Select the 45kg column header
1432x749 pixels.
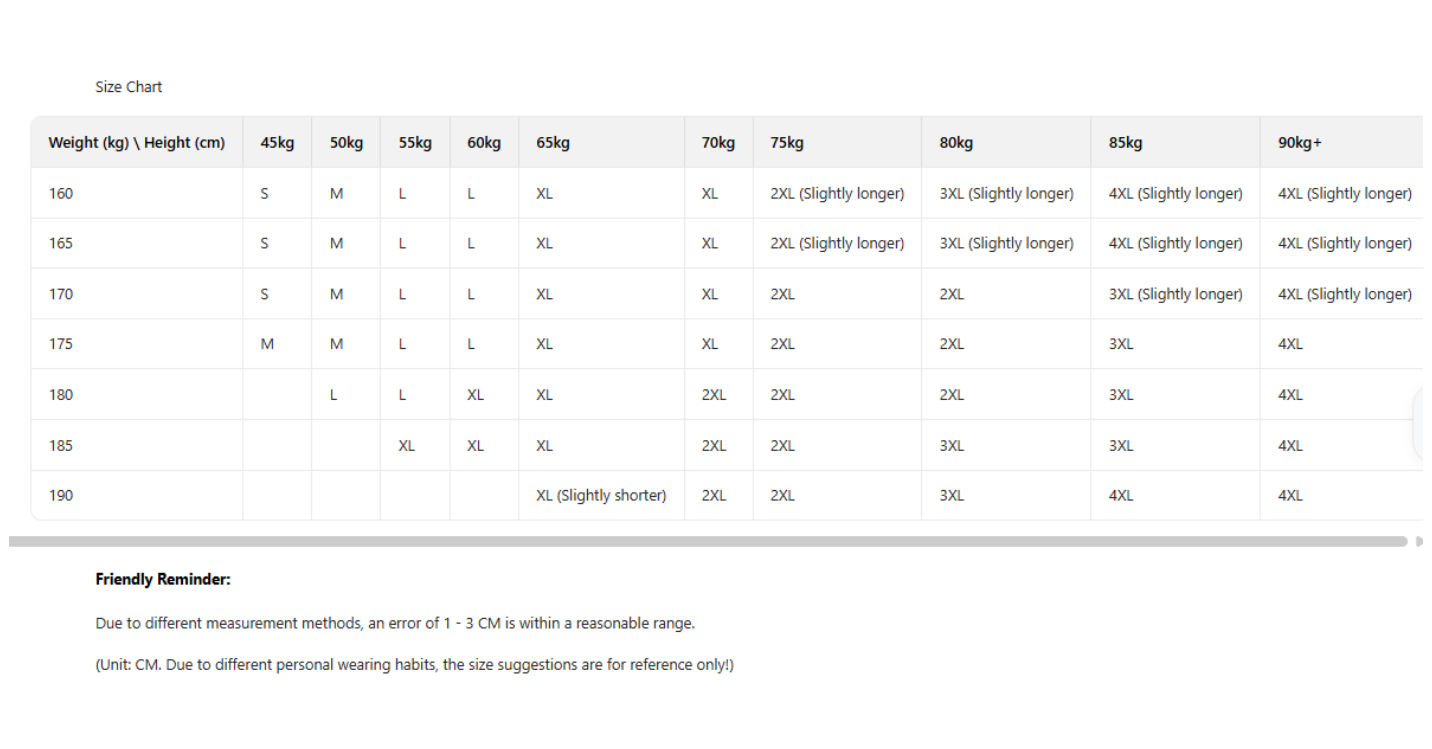pyautogui.click(x=277, y=143)
